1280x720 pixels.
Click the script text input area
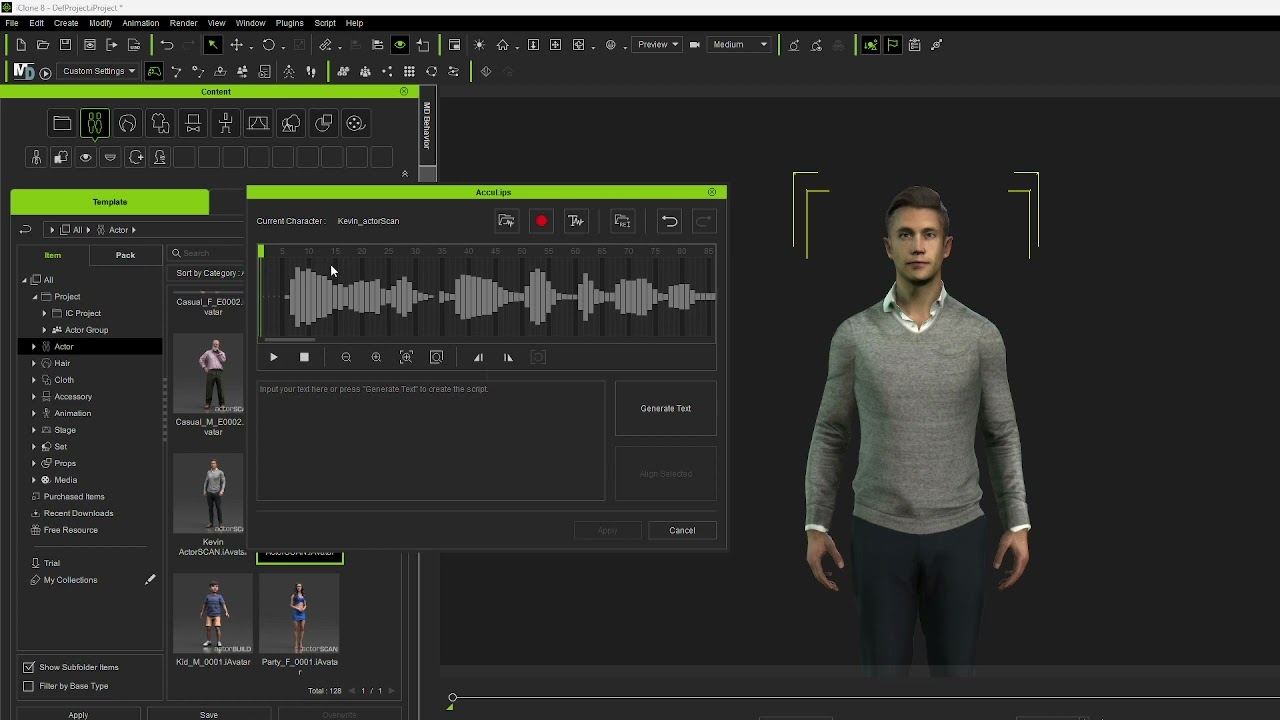coord(430,440)
